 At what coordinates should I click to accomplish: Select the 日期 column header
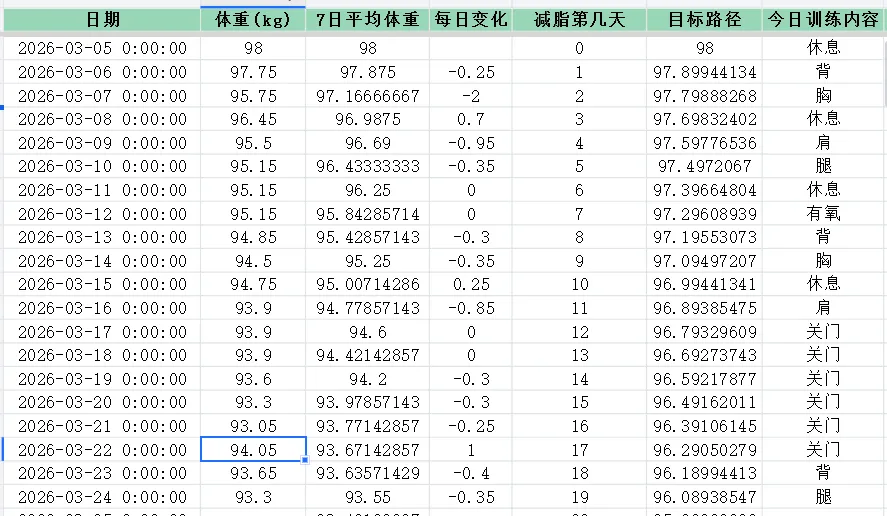102,20
